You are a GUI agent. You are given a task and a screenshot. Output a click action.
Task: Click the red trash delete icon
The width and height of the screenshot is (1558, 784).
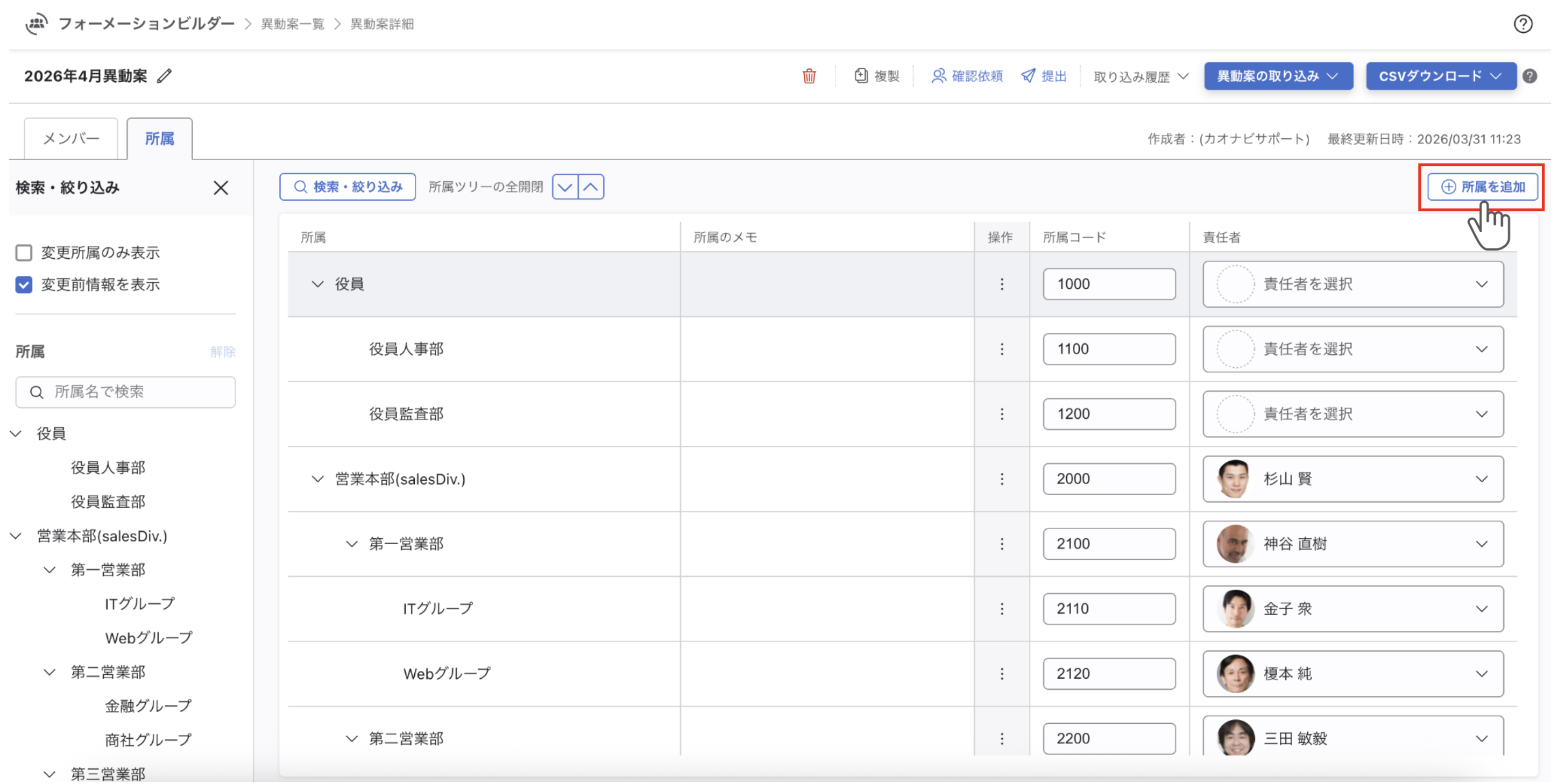(x=809, y=76)
